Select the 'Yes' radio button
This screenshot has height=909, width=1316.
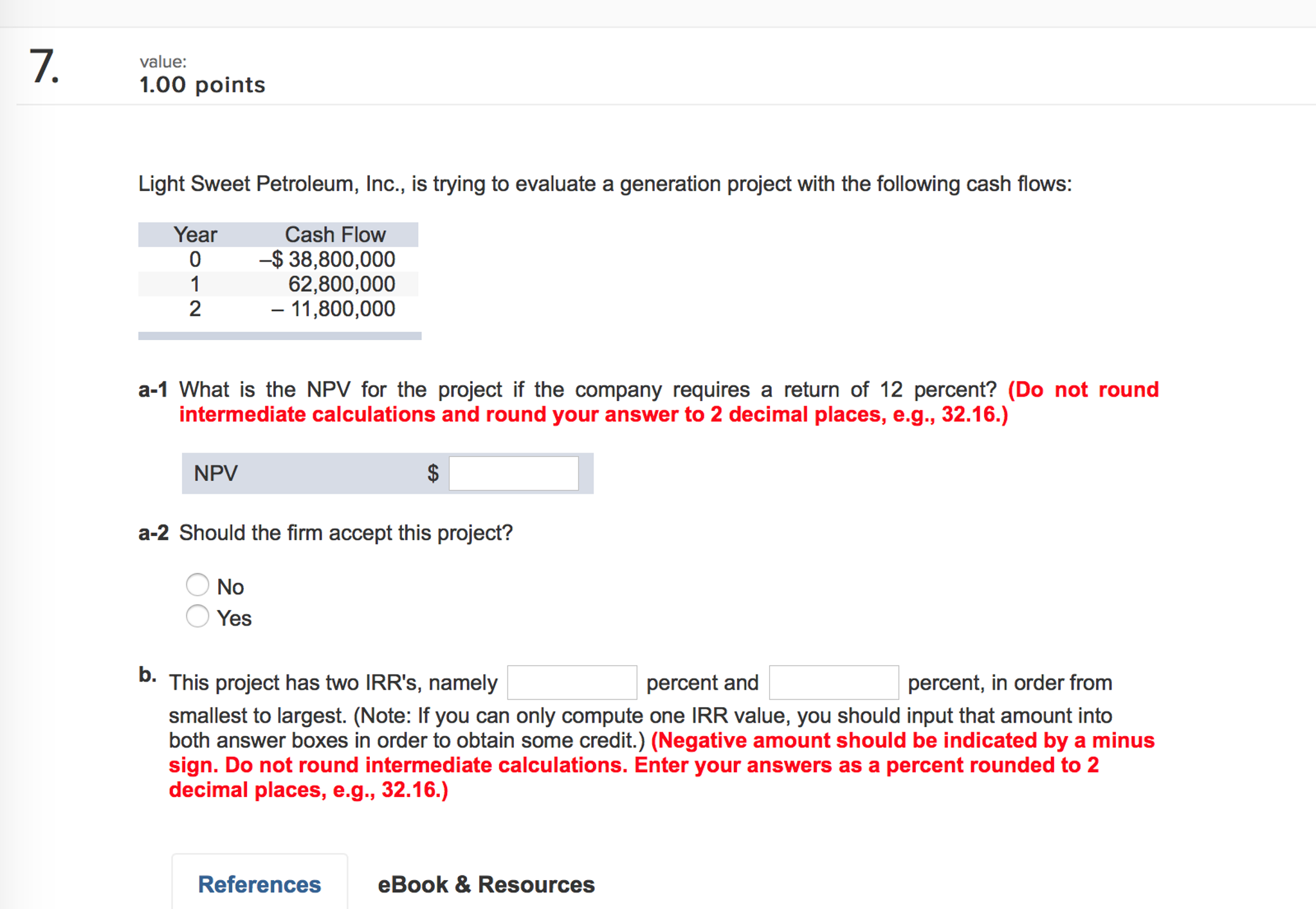click(197, 616)
